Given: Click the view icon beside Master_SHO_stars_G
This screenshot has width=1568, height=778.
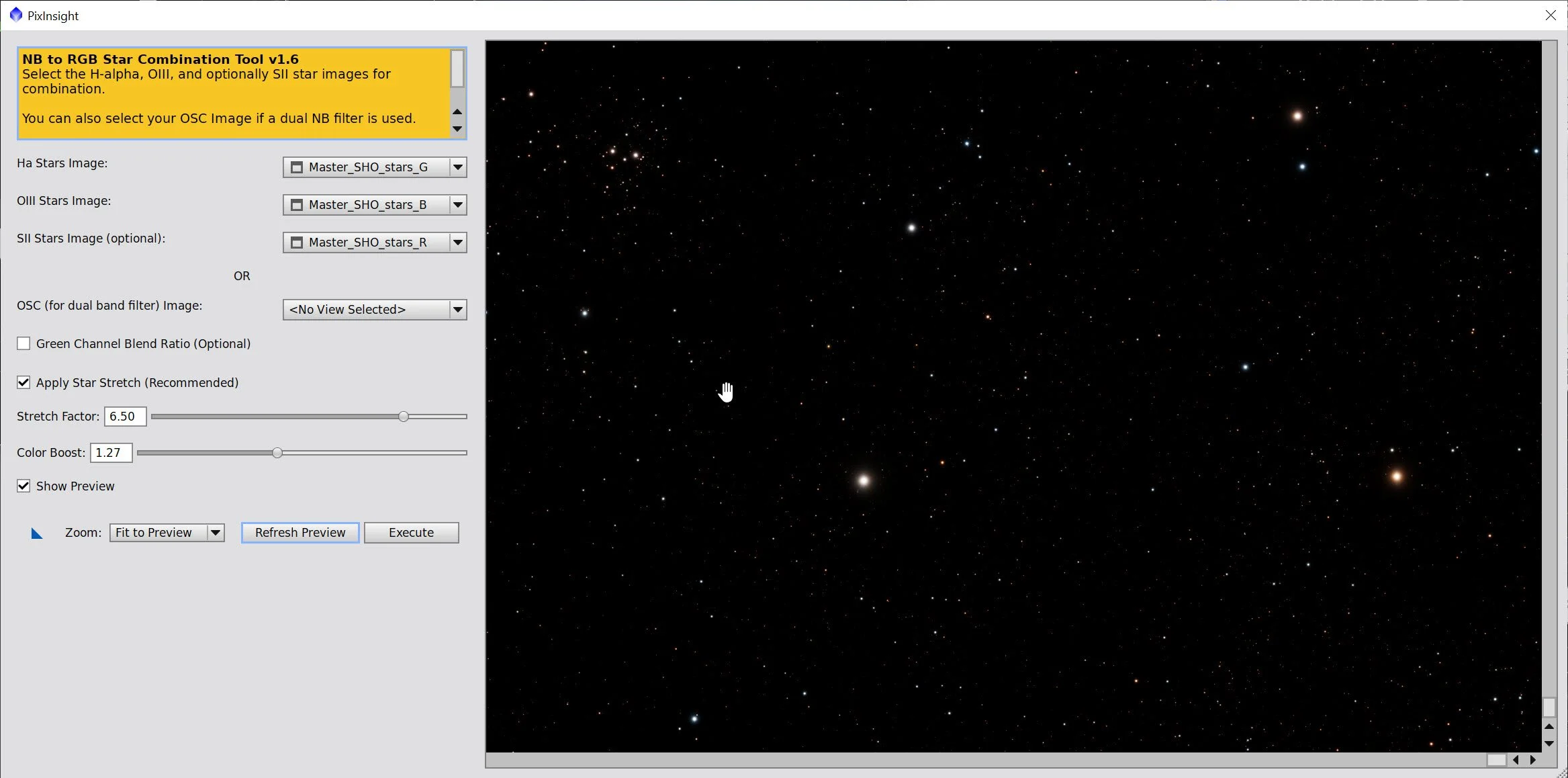Looking at the screenshot, I should (x=297, y=167).
